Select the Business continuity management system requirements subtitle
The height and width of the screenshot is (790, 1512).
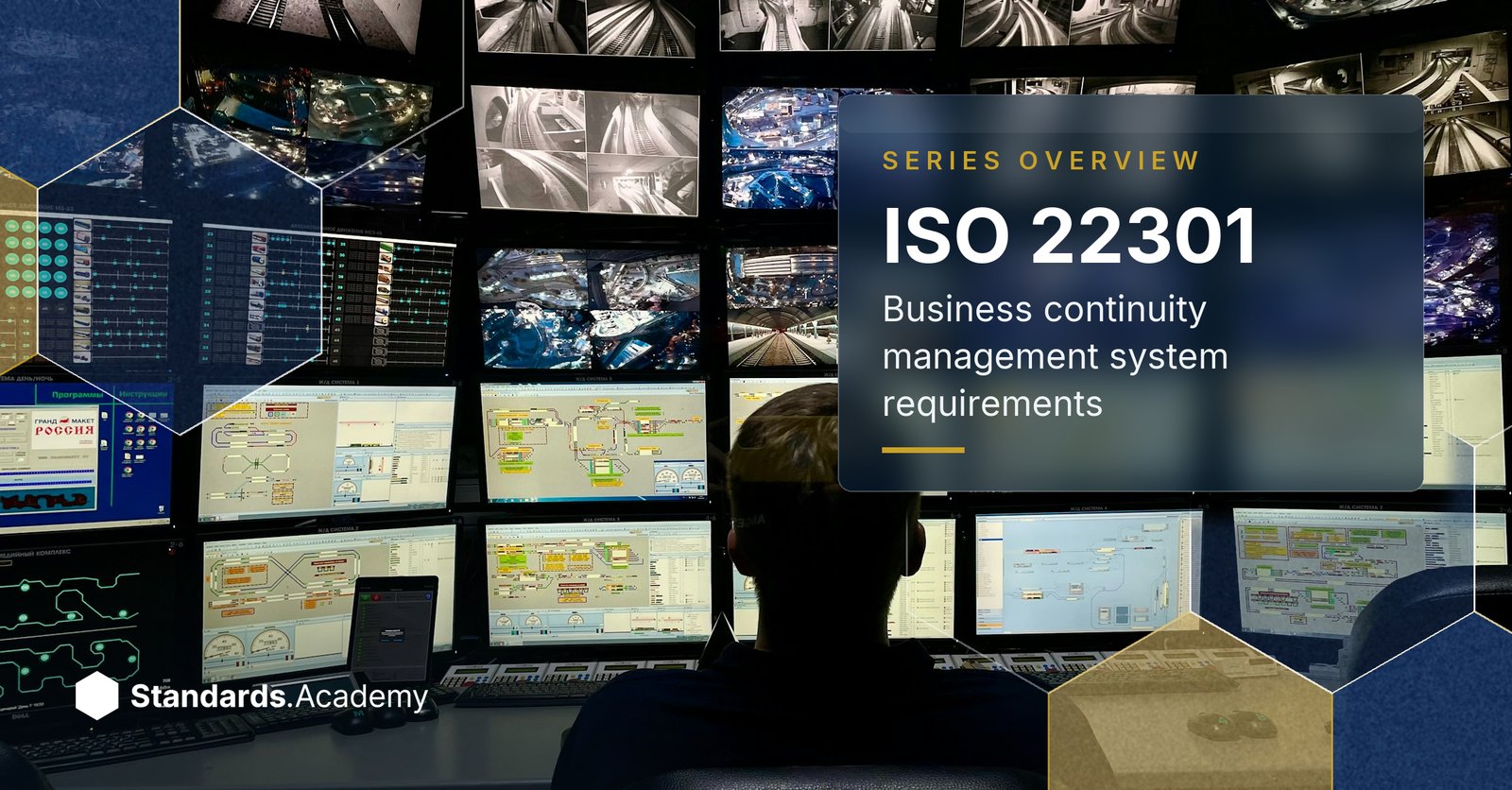coord(1056,356)
